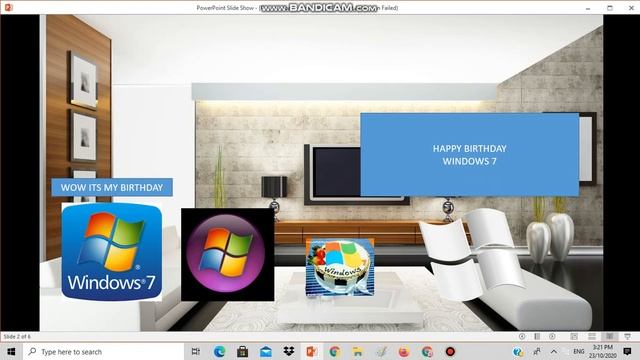The image size is (640, 360).
Task: Open the feather pen app on taskbar
Action: 381,351
